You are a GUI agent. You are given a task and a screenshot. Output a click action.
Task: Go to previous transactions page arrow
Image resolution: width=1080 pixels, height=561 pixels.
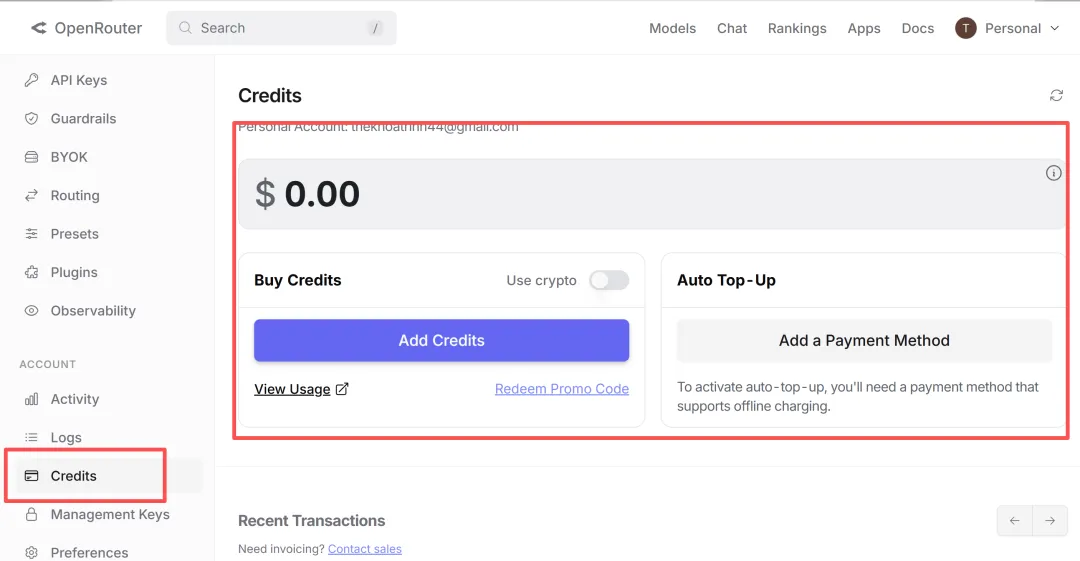[x=1015, y=521]
